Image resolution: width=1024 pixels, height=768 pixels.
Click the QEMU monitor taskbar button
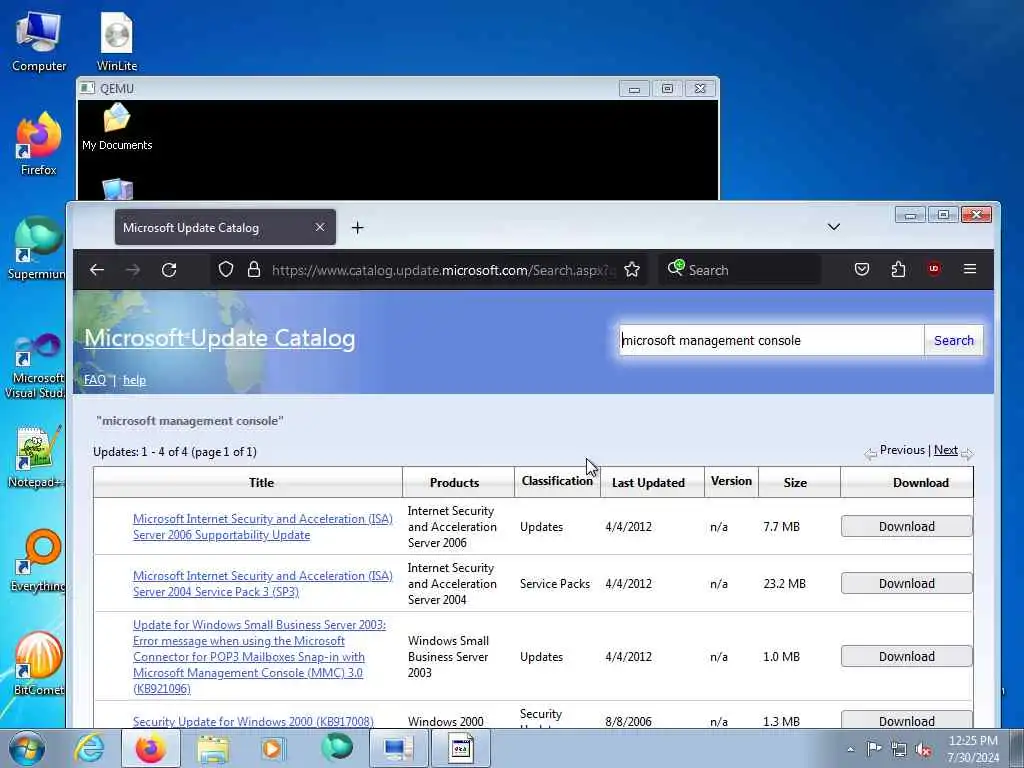[x=398, y=748]
